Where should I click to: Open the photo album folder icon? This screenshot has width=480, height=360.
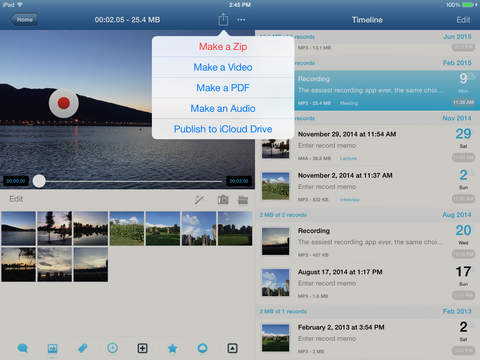coord(243,200)
